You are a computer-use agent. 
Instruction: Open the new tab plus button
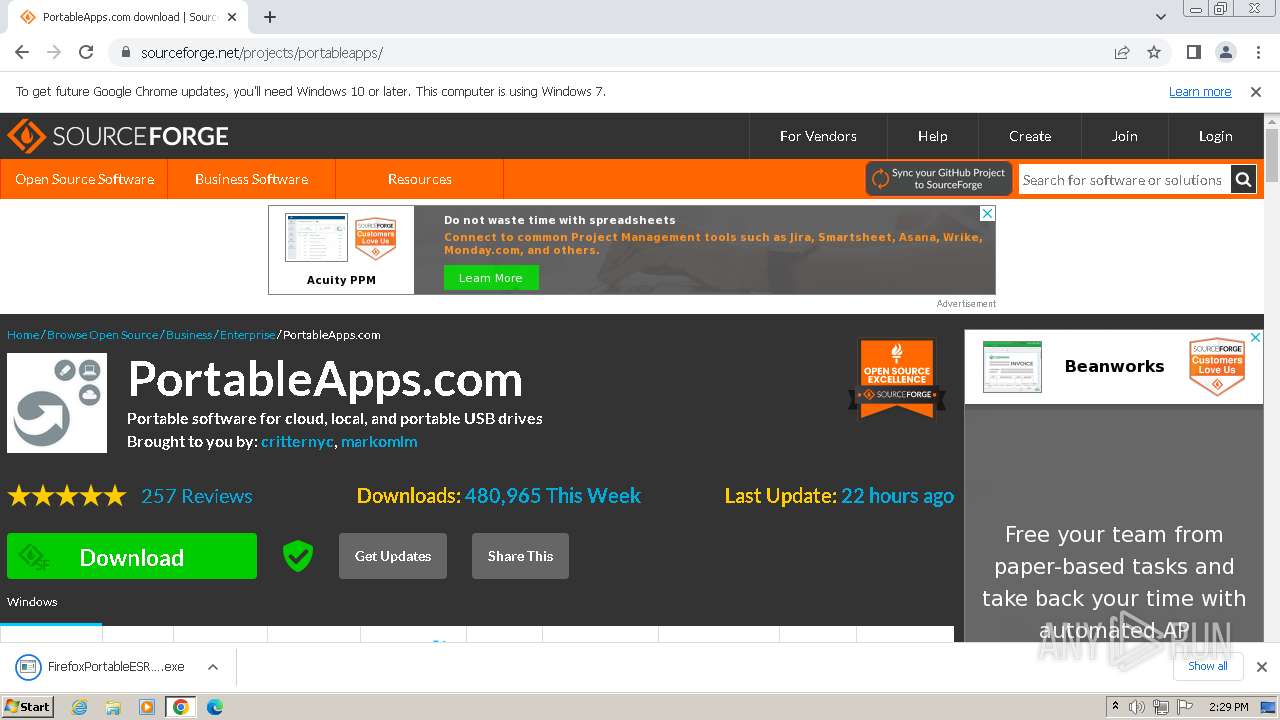pyautogui.click(x=270, y=17)
